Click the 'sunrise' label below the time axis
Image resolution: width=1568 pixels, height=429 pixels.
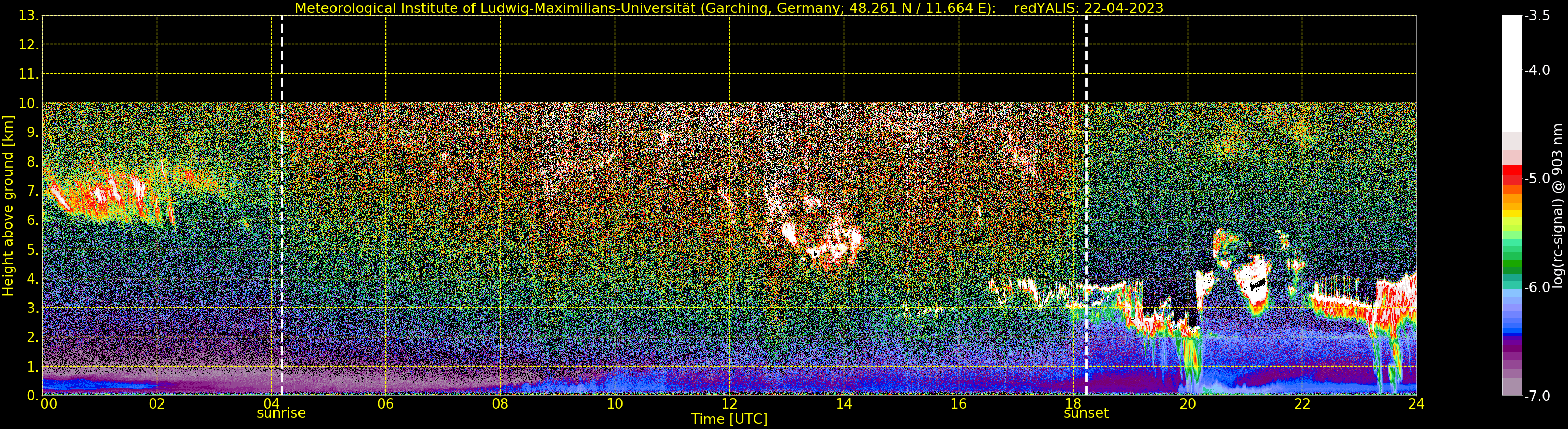pyautogui.click(x=281, y=413)
